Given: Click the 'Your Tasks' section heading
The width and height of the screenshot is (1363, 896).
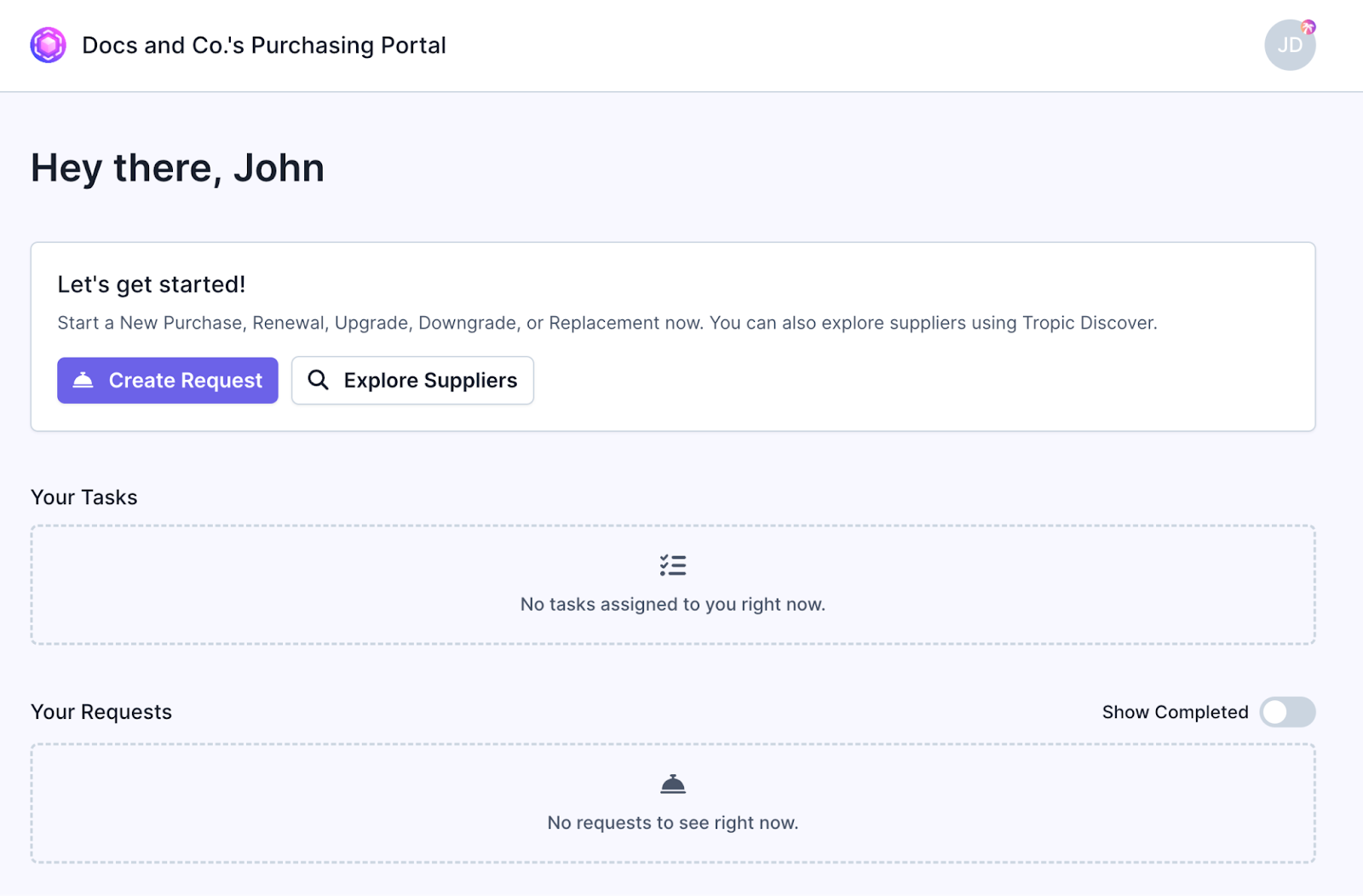Looking at the screenshot, I should (x=84, y=497).
